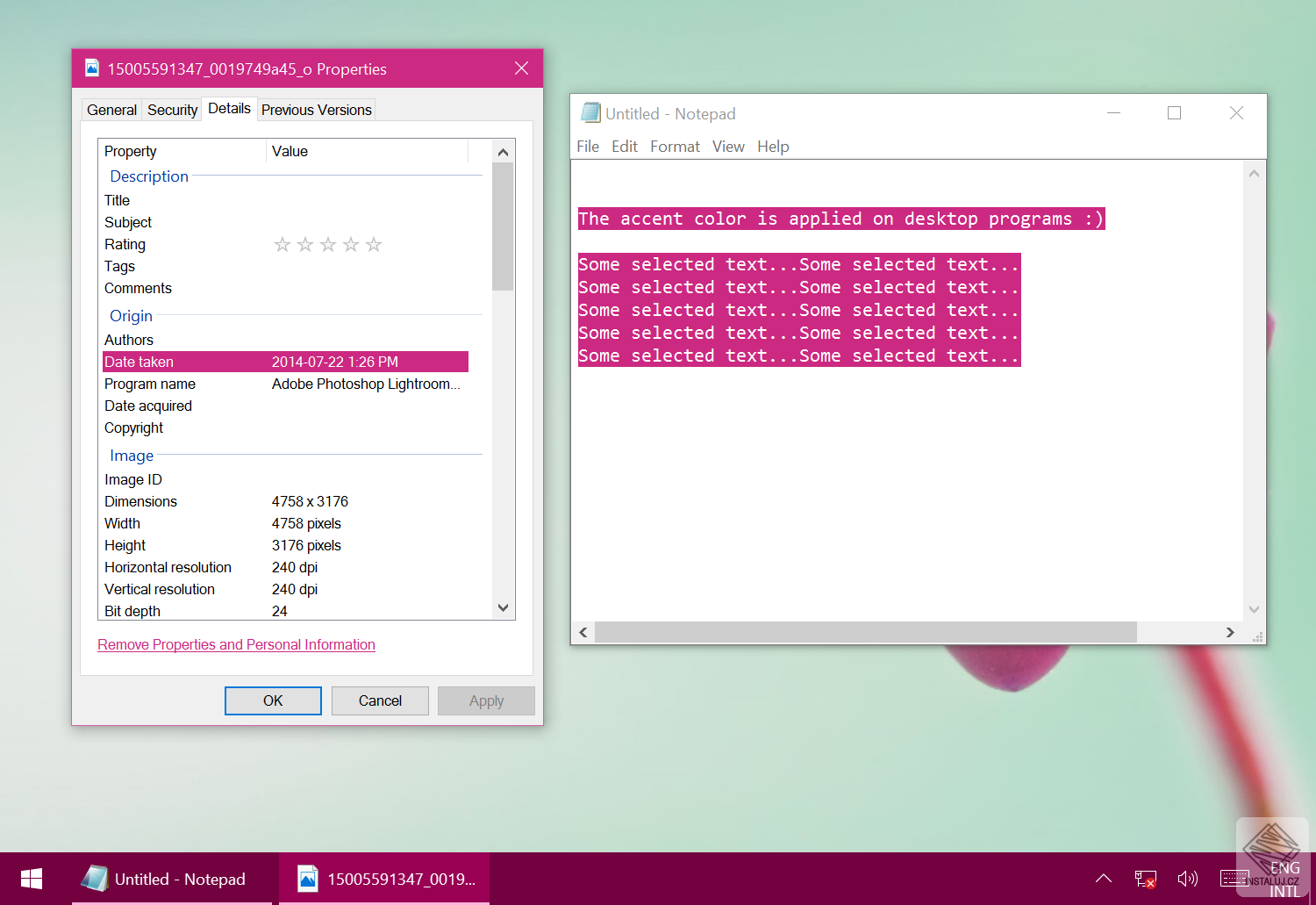The width and height of the screenshot is (1316, 905).
Task: Open the volume control from the system tray
Action: (x=1189, y=878)
